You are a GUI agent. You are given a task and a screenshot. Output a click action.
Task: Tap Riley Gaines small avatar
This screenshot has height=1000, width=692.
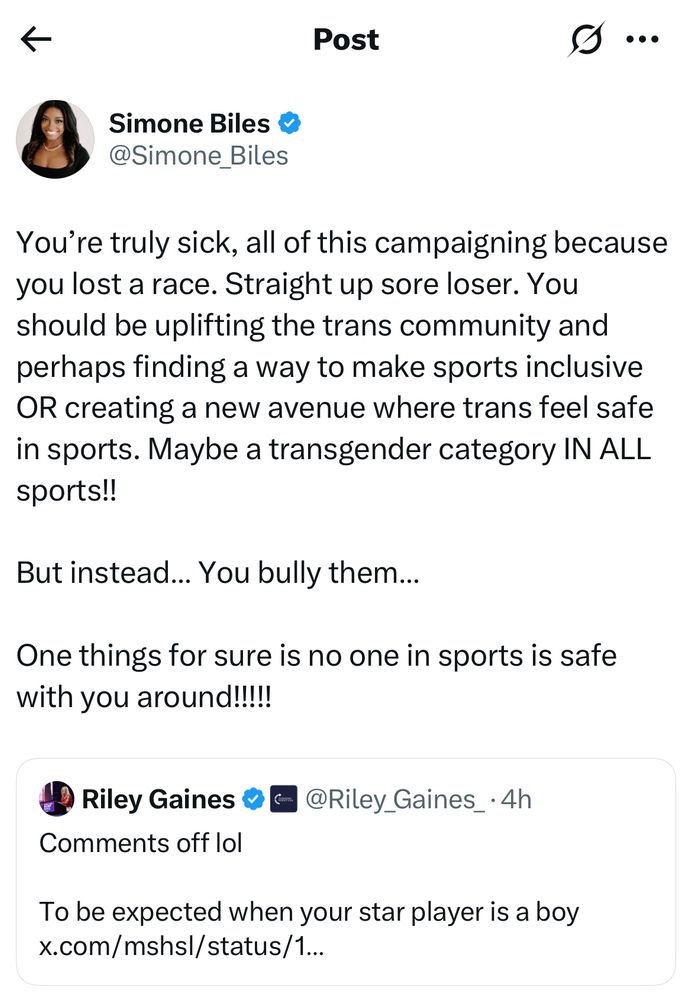point(57,798)
